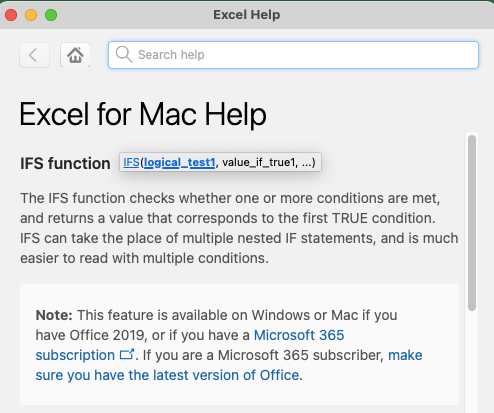Open the latest version of Office link
The image size is (494, 413).
(x=229, y=365)
